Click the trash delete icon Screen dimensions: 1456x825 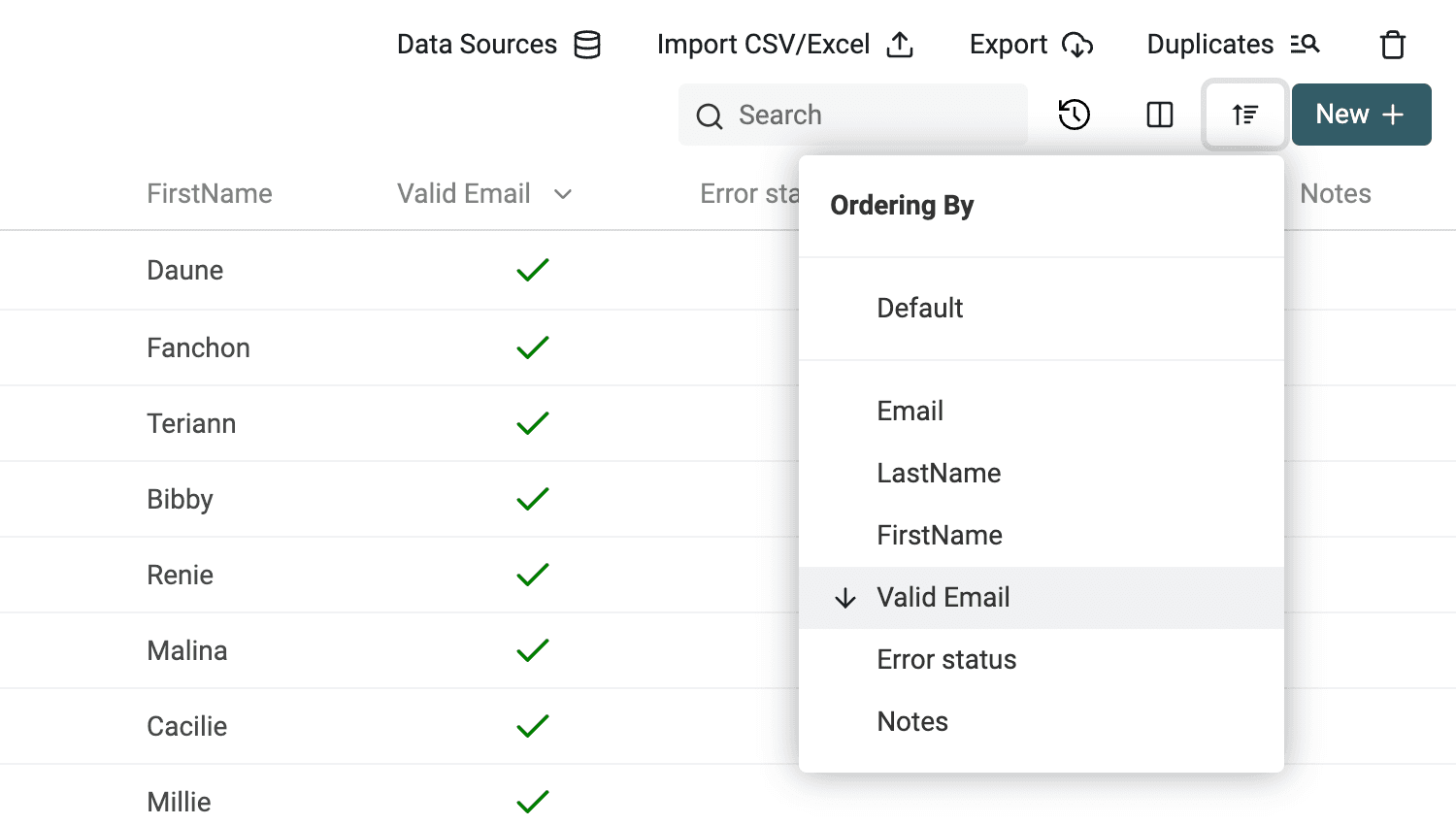point(1393,45)
